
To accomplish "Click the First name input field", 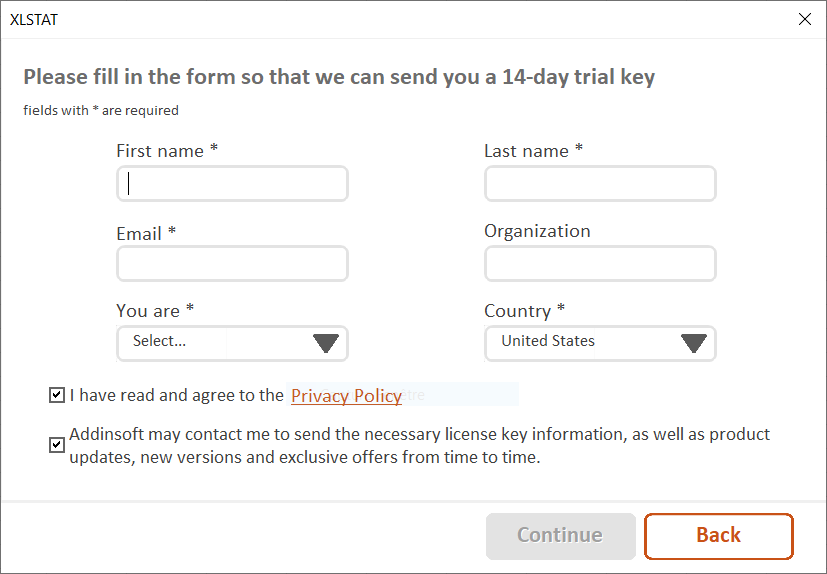I will (x=232, y=184).
